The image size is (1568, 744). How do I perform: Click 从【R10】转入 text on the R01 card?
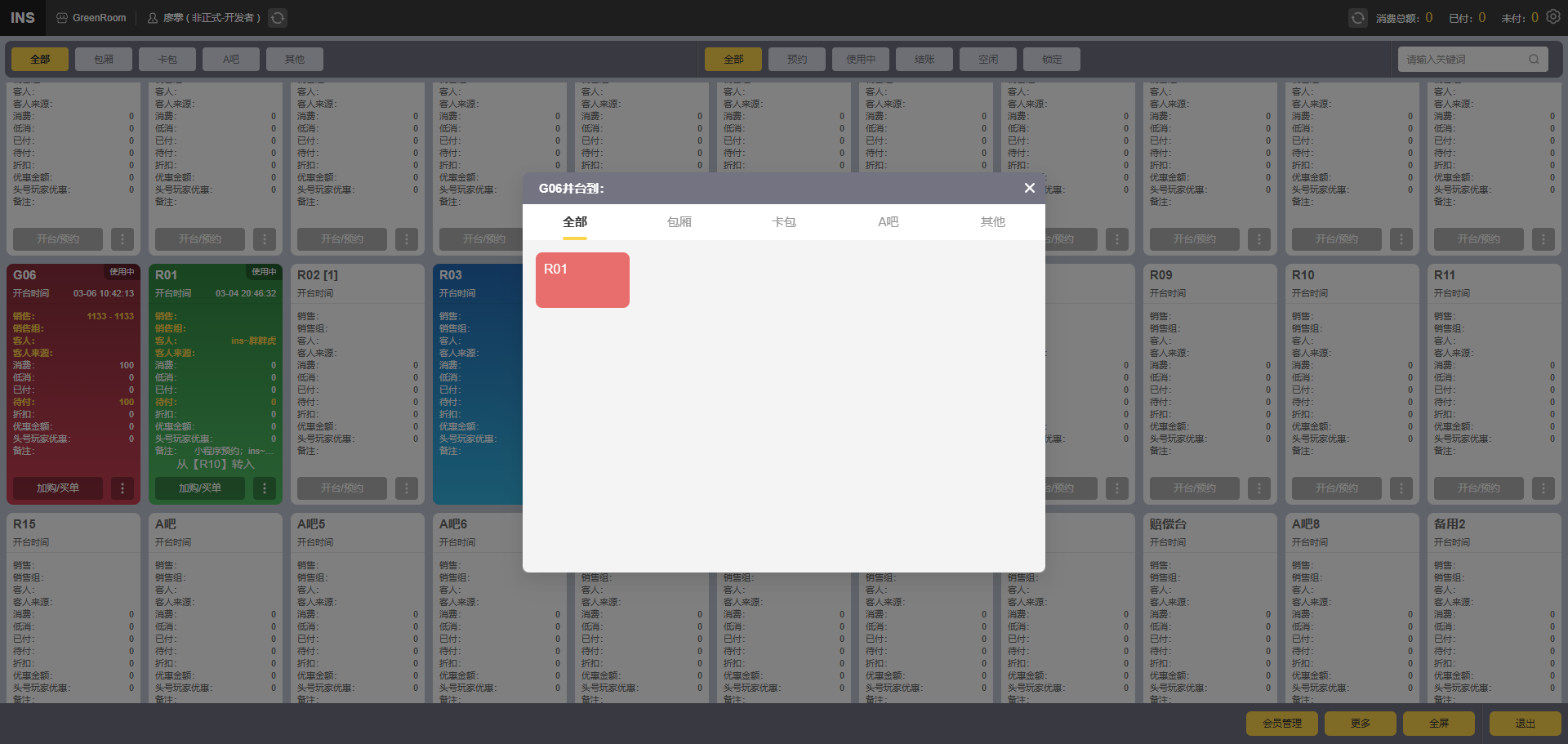click(x=216, y=464)
